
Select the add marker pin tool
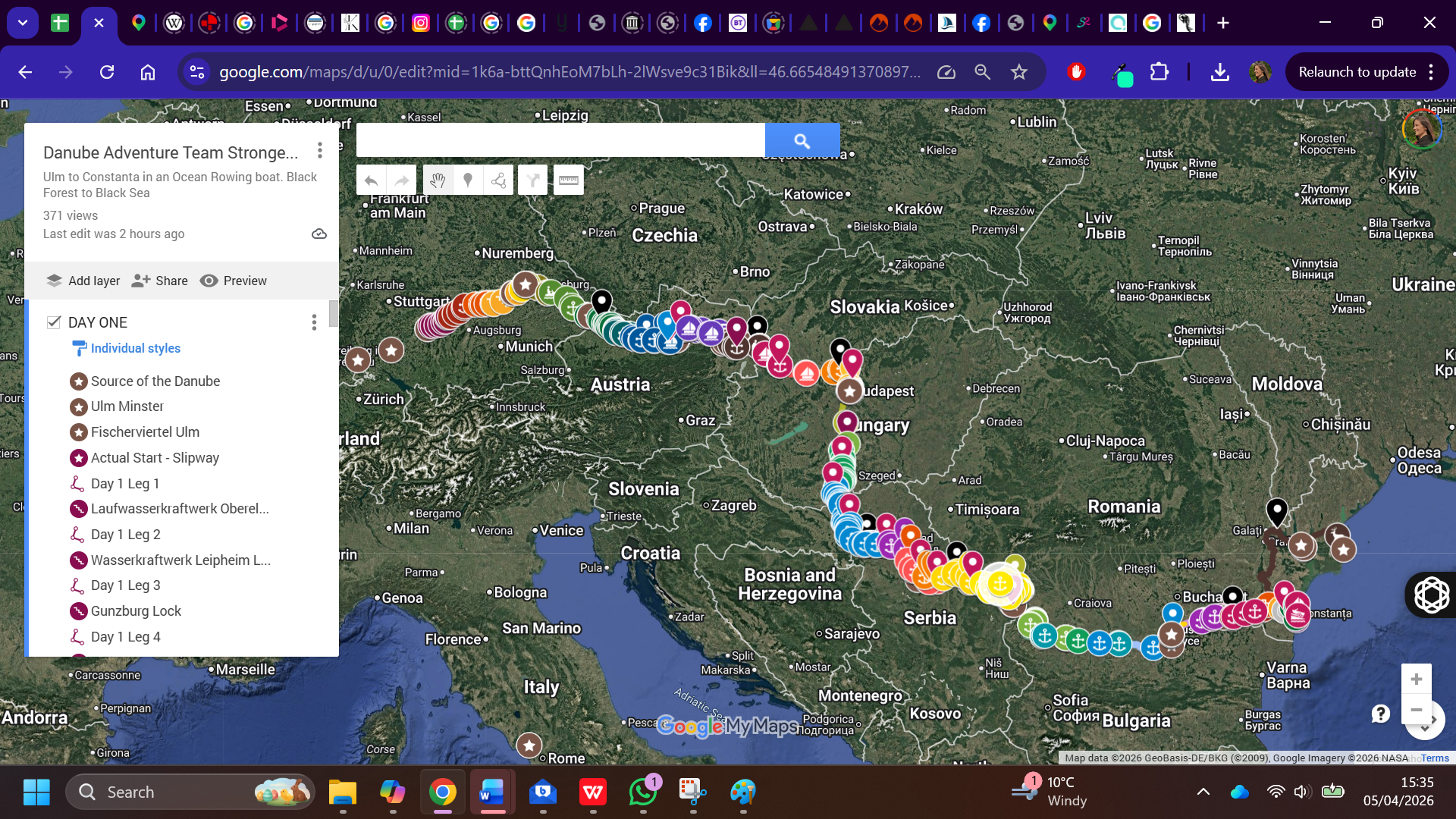(x=468, y=180)
